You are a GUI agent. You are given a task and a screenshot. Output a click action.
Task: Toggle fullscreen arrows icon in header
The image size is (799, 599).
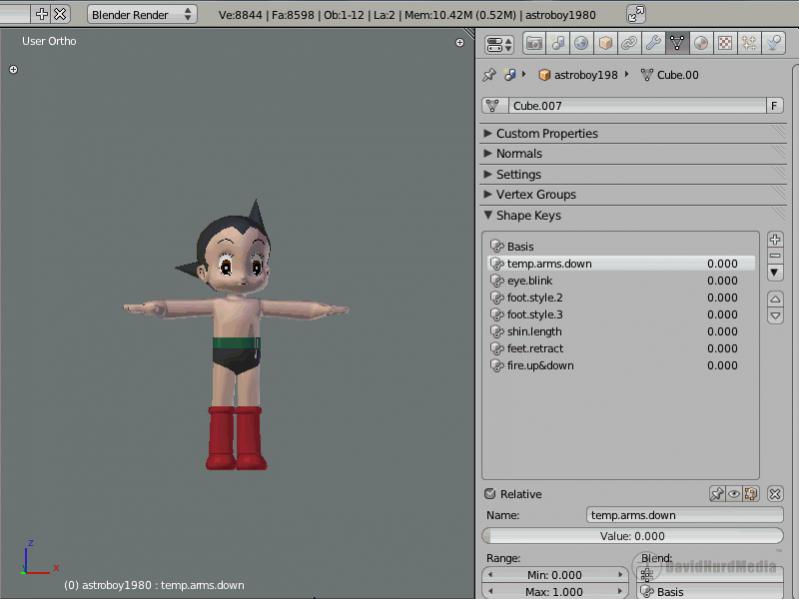[x=635, y=14]
